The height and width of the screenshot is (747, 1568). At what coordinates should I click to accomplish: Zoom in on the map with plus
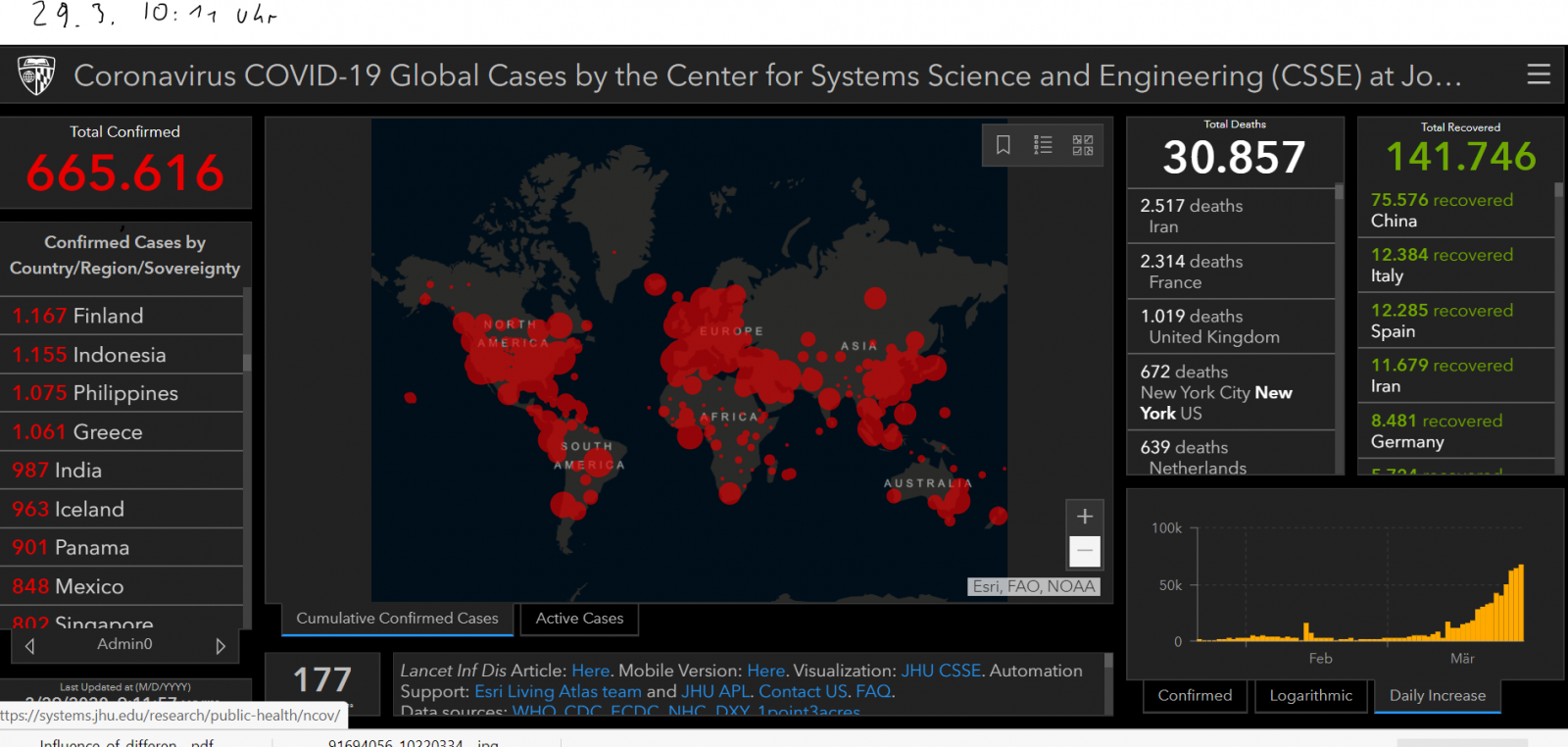1084,517
